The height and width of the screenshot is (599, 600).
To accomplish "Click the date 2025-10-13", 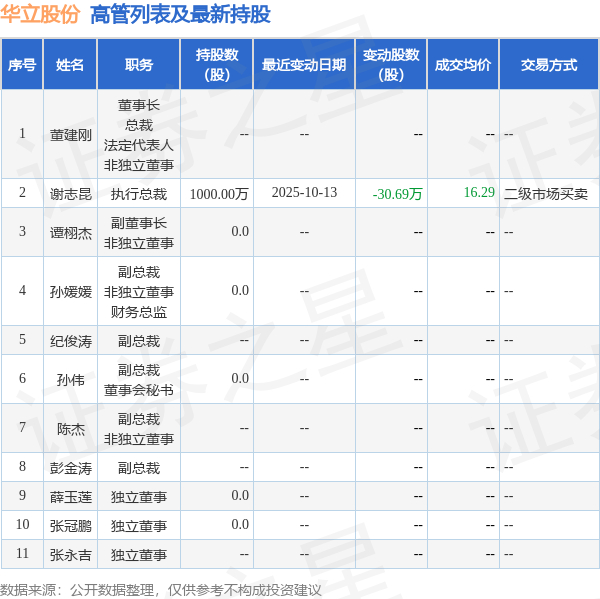I will (x=304, y=192).
